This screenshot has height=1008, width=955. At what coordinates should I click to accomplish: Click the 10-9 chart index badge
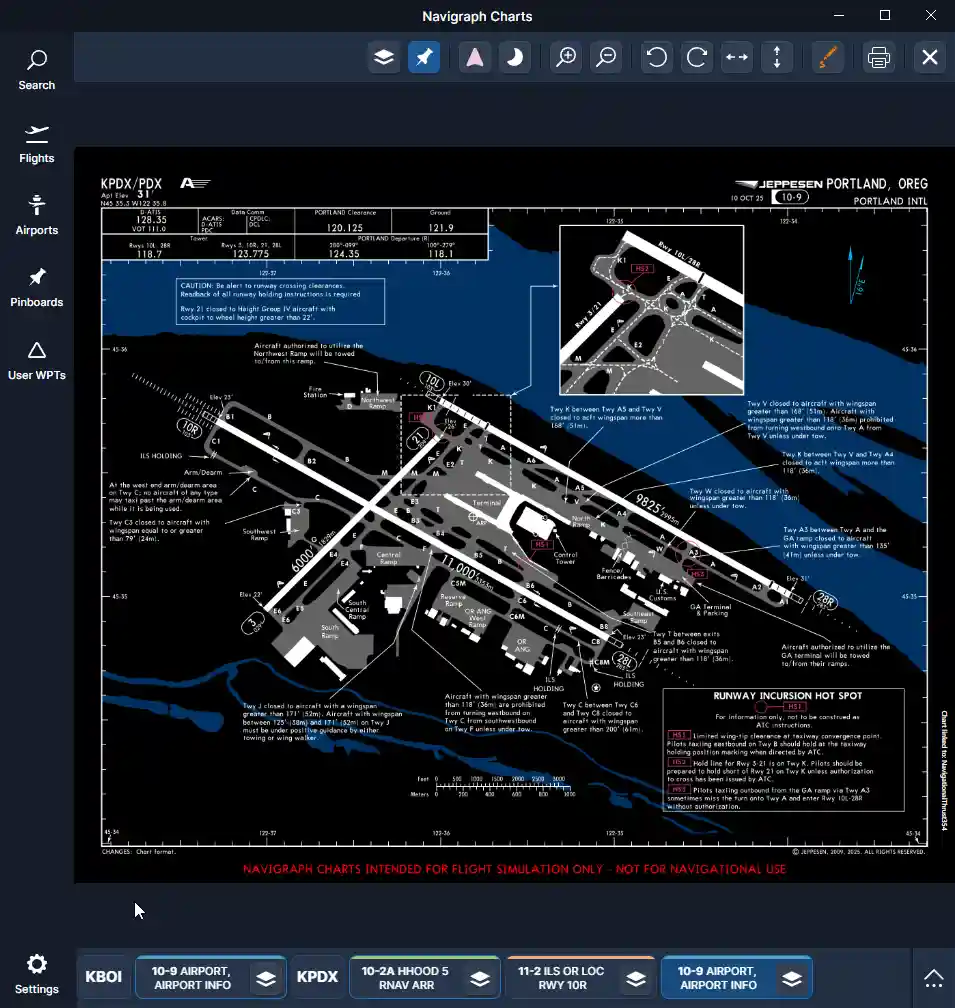coord(790,197)
